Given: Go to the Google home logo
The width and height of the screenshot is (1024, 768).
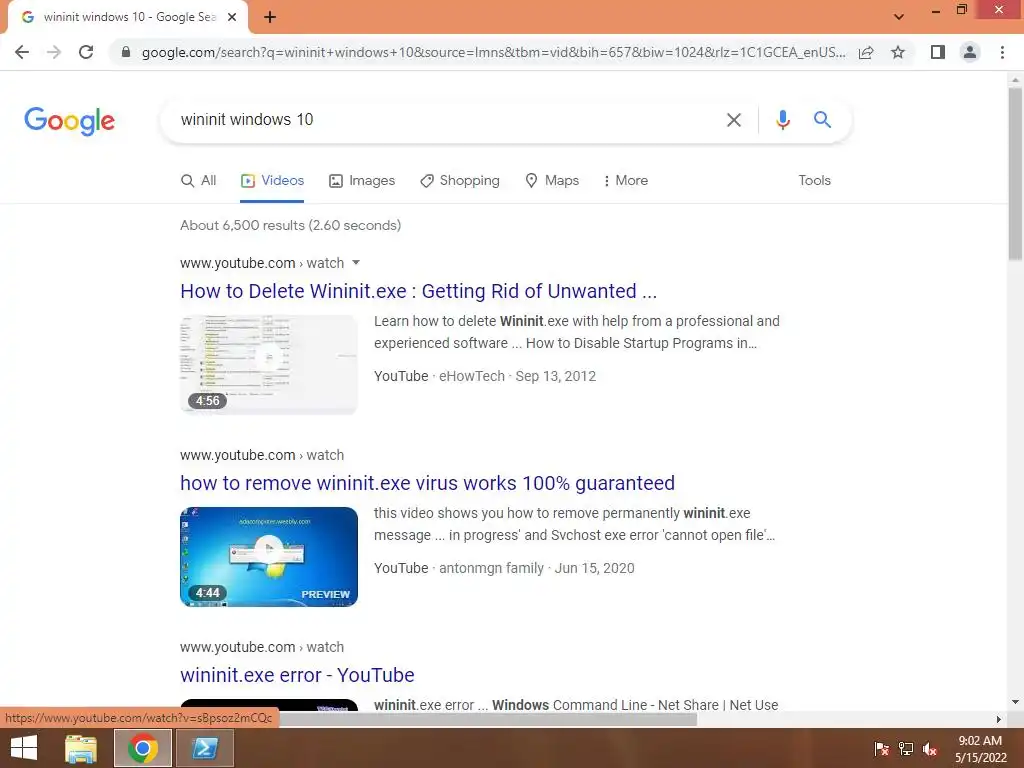Looking at the screenshot, I should point(69,121).
